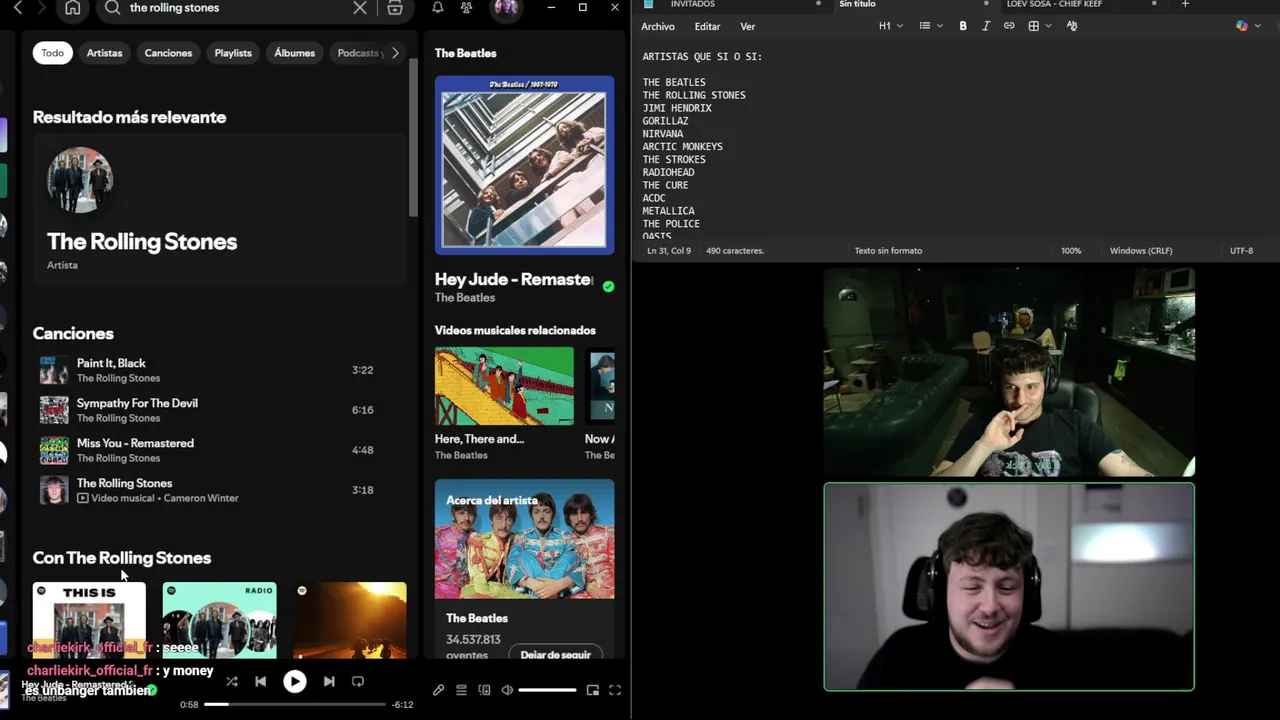This screenshot has width=1280, height=720.
Task: Open the play queue
Action: pos(461,690)
